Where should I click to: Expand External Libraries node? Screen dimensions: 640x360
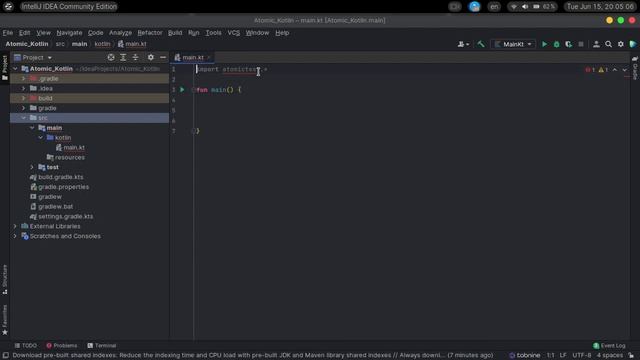point(15,226)
